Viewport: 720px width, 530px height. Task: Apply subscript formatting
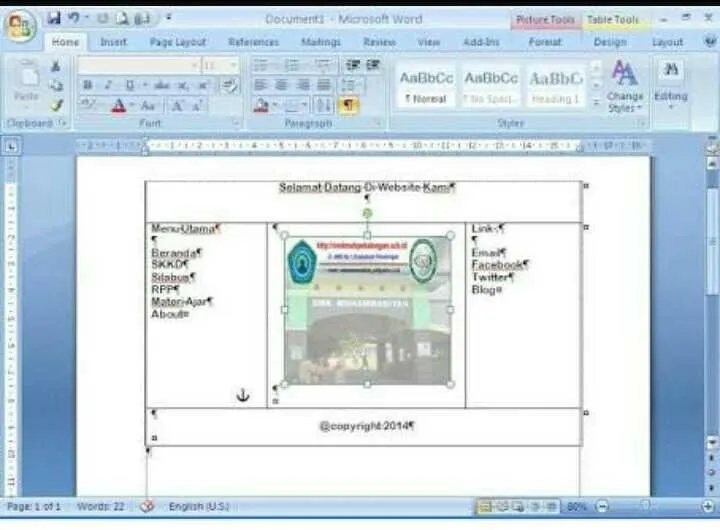[182, 85]
